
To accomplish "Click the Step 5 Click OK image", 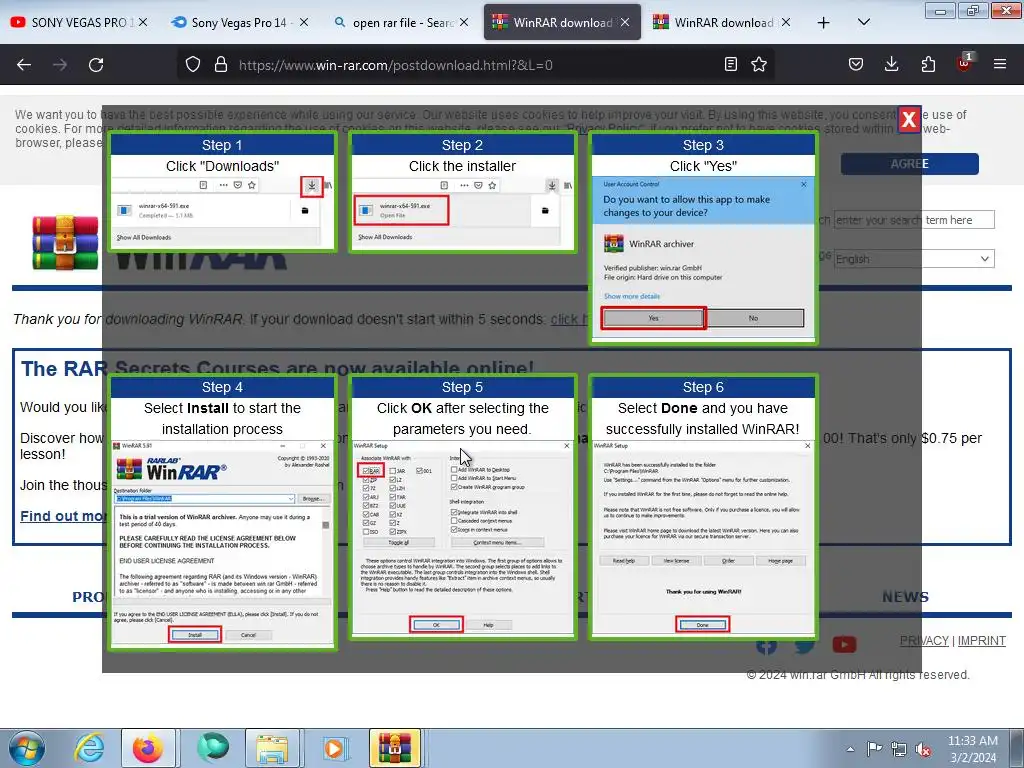I will click(x=463, y=507).
